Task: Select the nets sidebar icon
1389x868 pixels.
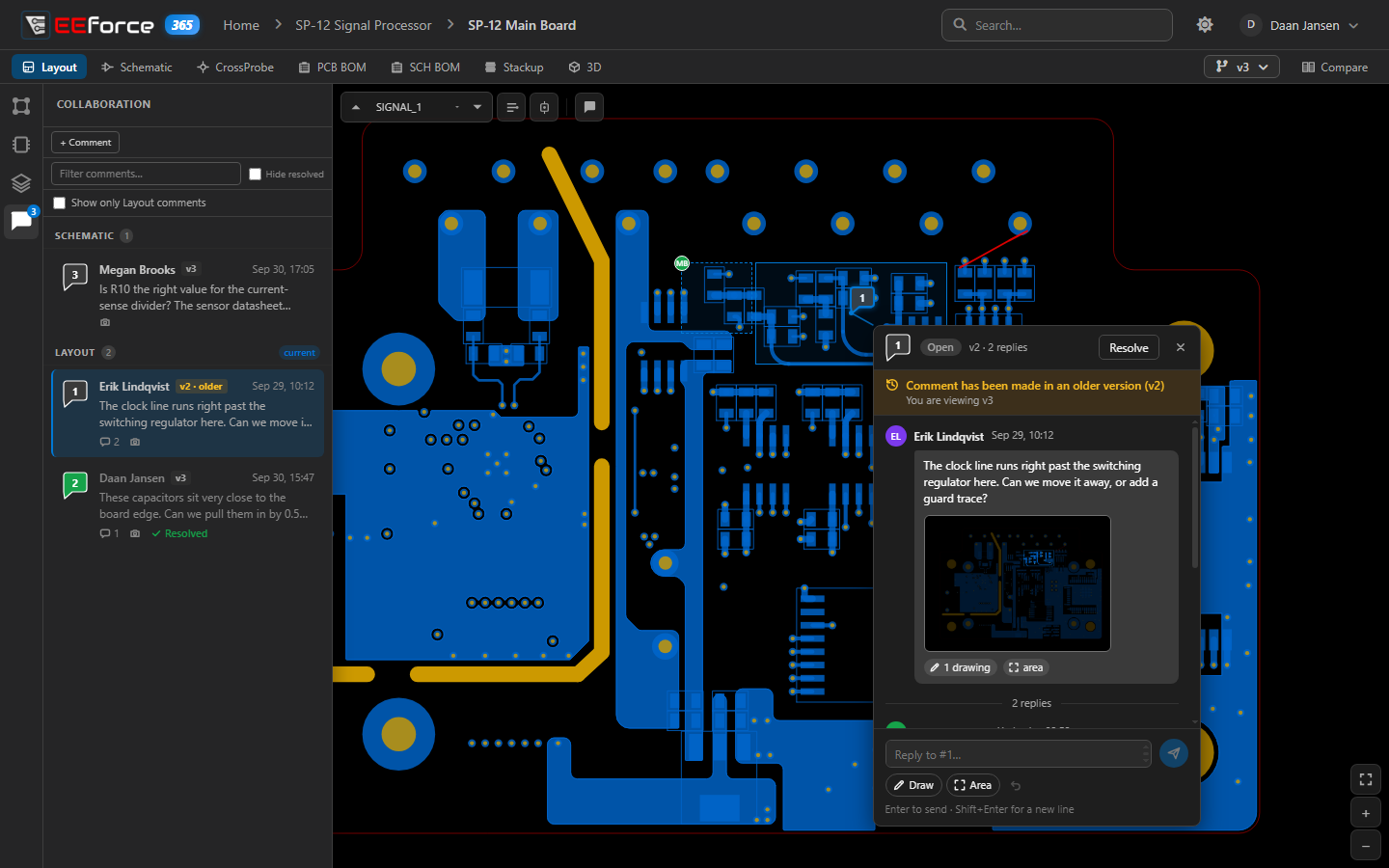Action: tap(21, 106)
